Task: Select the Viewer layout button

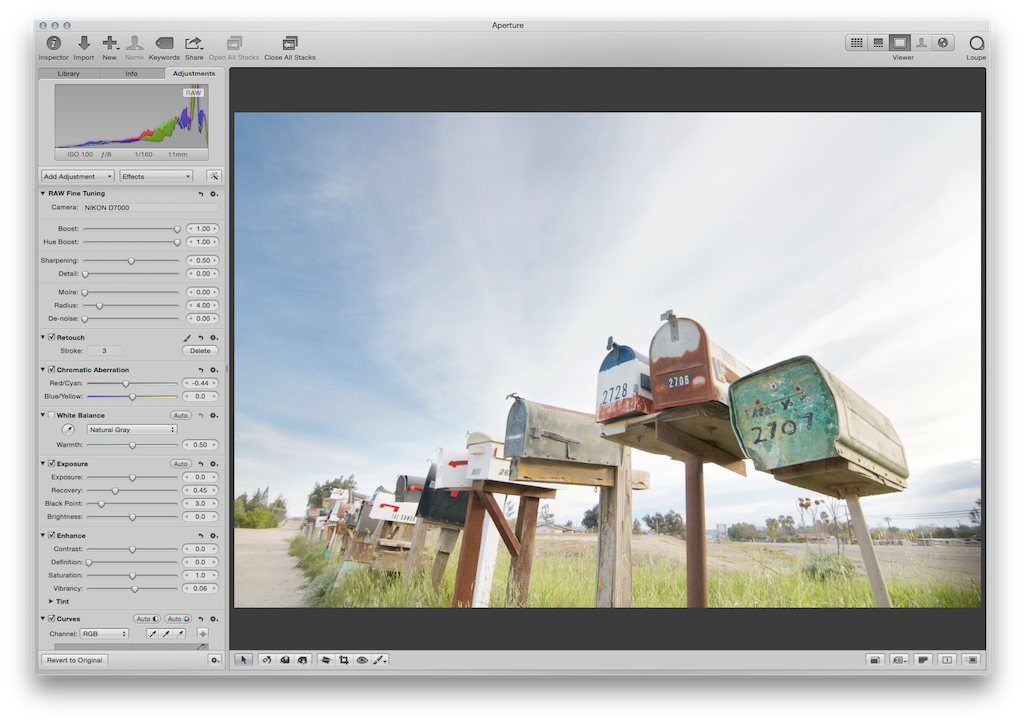Action: click(x=899, y=42)
